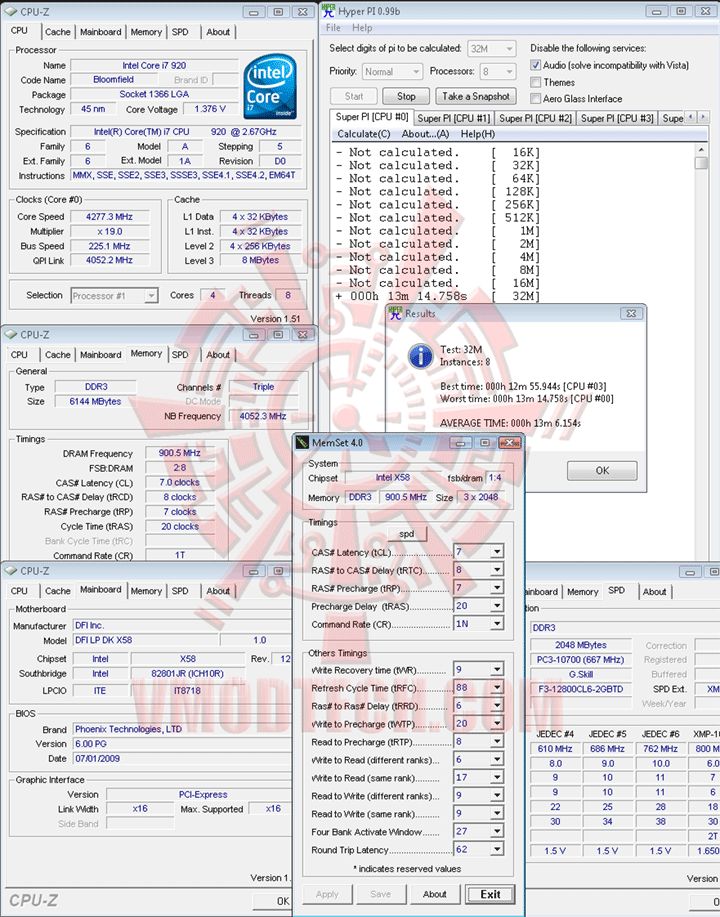Open Memory tab in the Mainboard CPU-Z window
This screenshot has width=720, height=917.
click(x=146, y=591)
